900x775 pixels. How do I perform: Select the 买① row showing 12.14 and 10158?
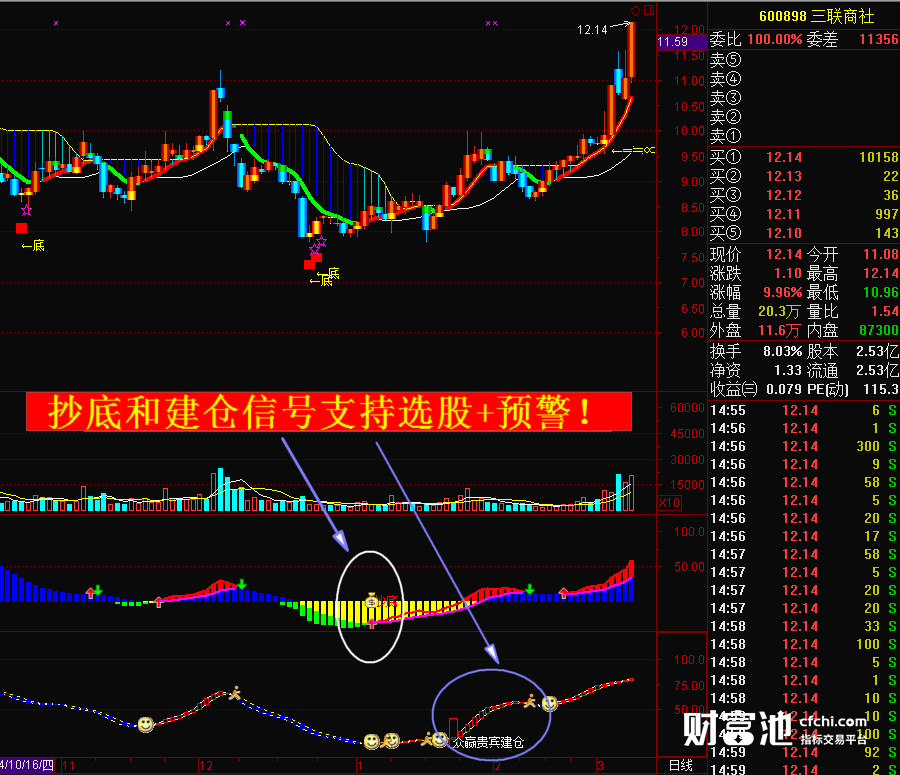(x=804, y=157)
